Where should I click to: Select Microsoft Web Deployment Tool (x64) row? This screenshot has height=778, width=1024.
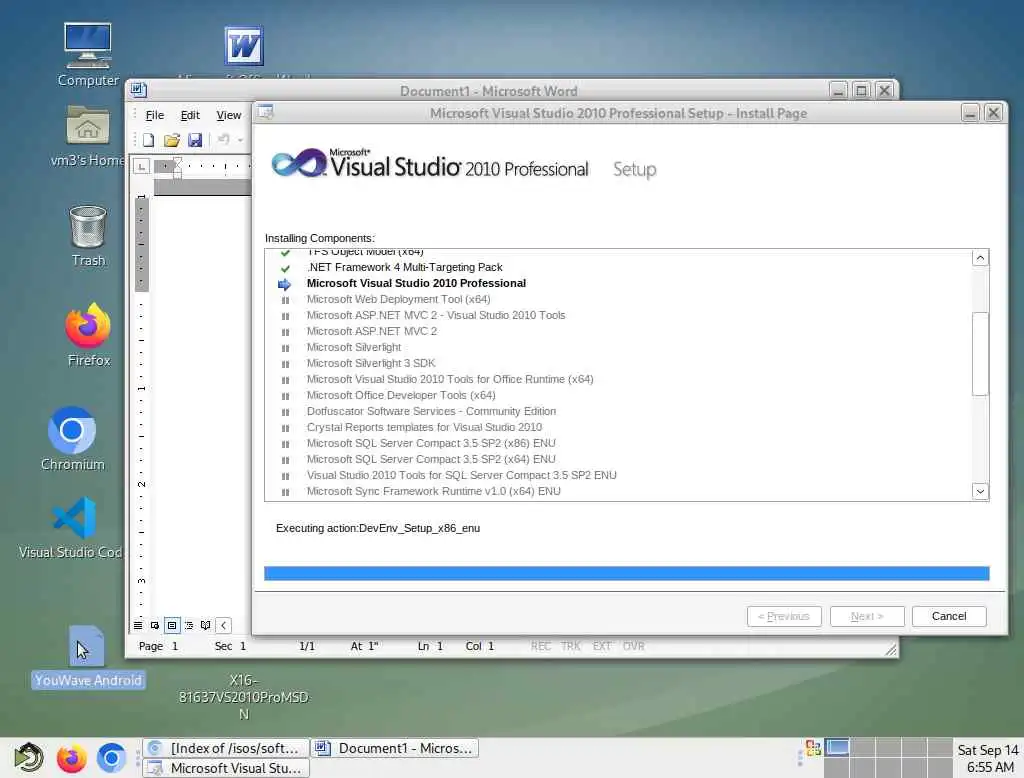[x=398, y=299]
